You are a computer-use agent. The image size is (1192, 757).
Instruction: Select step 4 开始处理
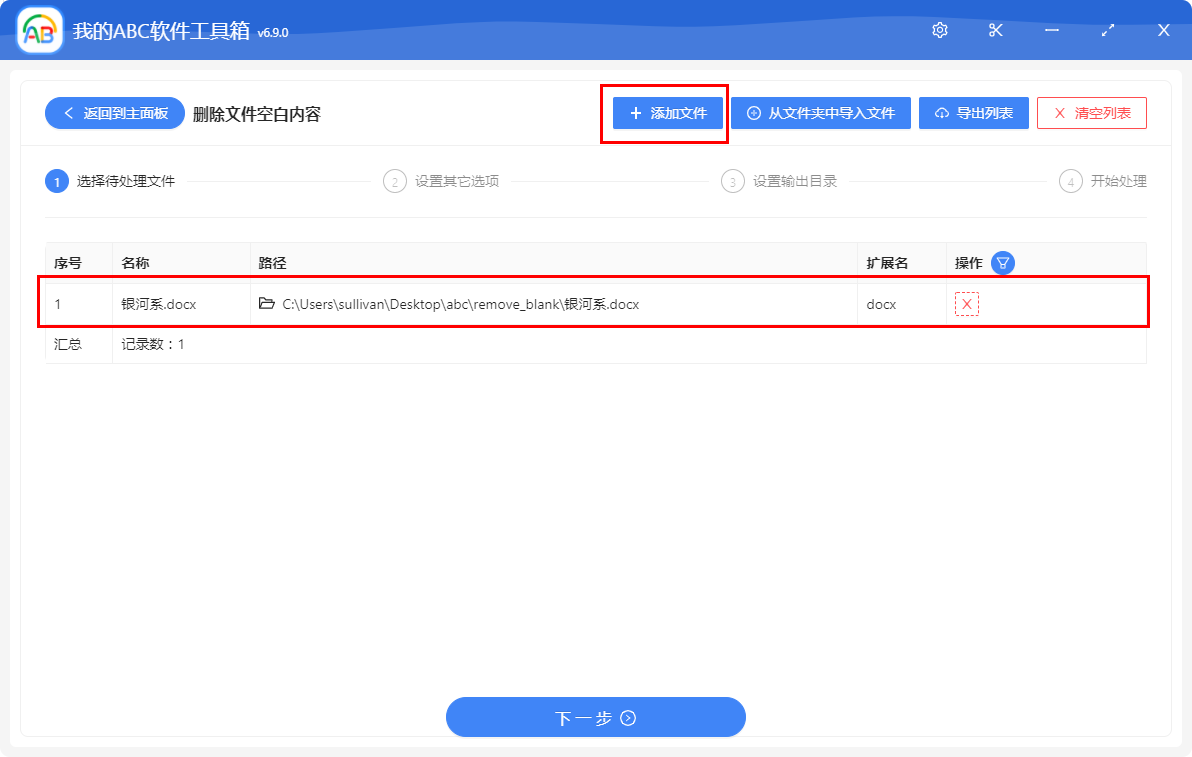click(1103, 181)
